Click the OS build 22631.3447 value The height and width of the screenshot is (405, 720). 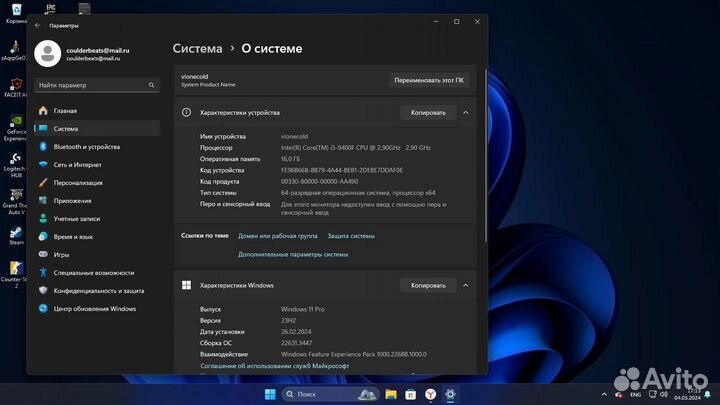pyautogui.click(x=296, y=343)
